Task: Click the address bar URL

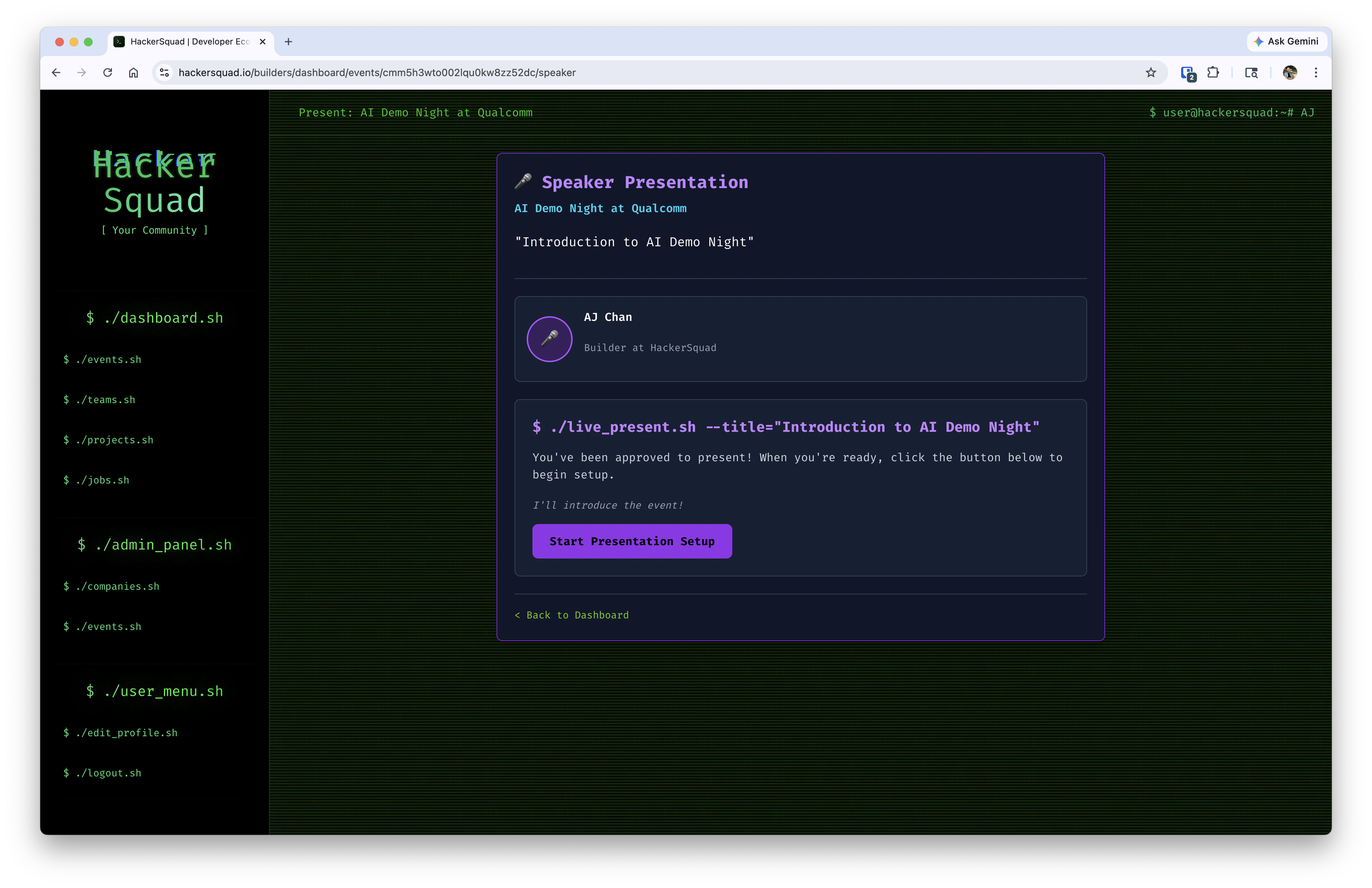Action: tap(377, 73)
